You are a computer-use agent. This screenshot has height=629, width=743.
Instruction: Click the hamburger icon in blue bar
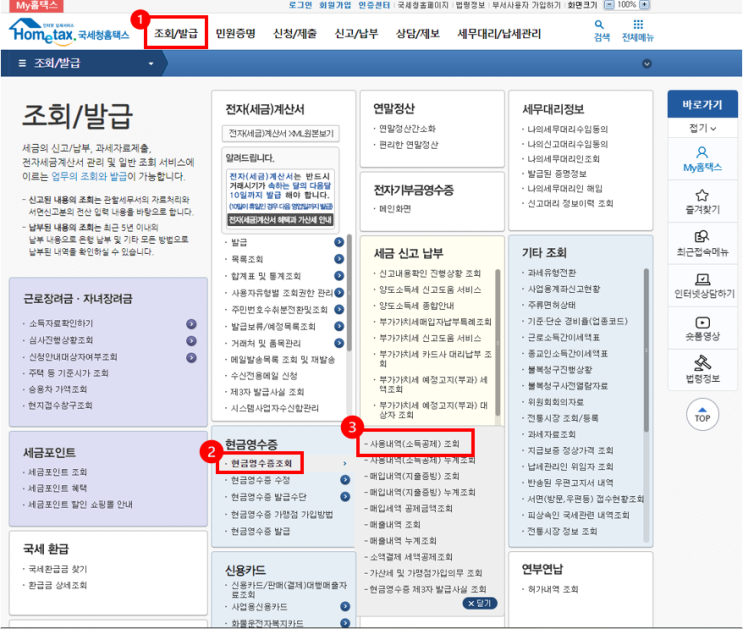(22, 63)
